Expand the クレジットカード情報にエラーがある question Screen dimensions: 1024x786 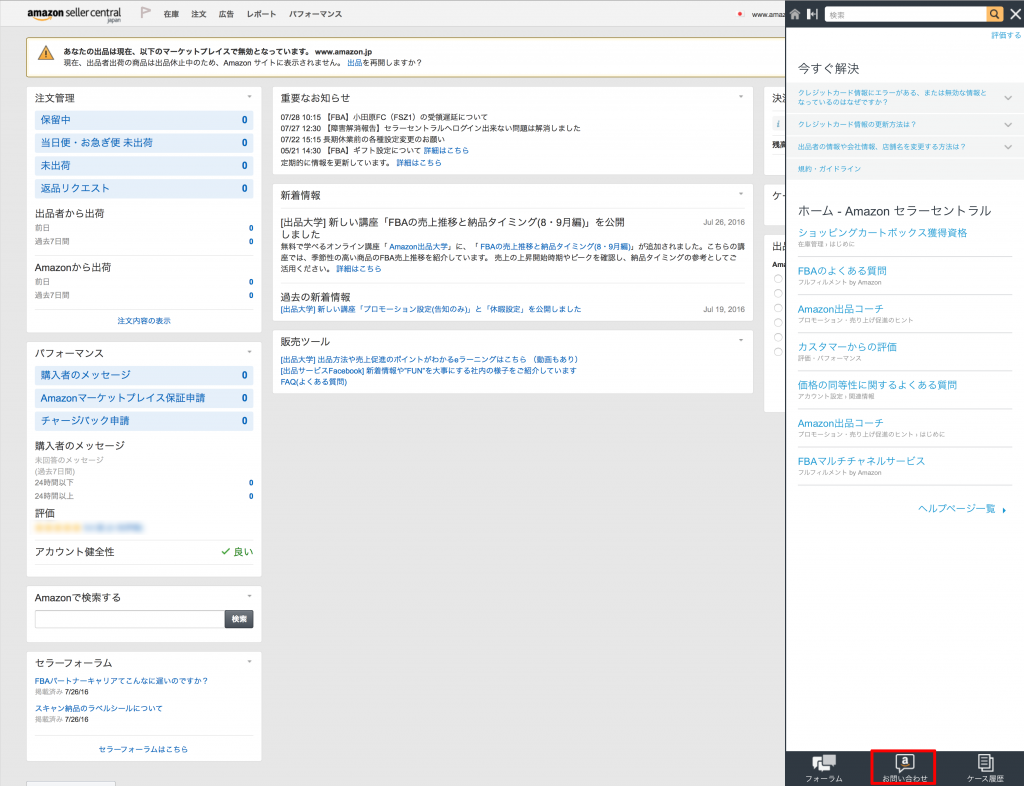click(x=1008, y=98)
